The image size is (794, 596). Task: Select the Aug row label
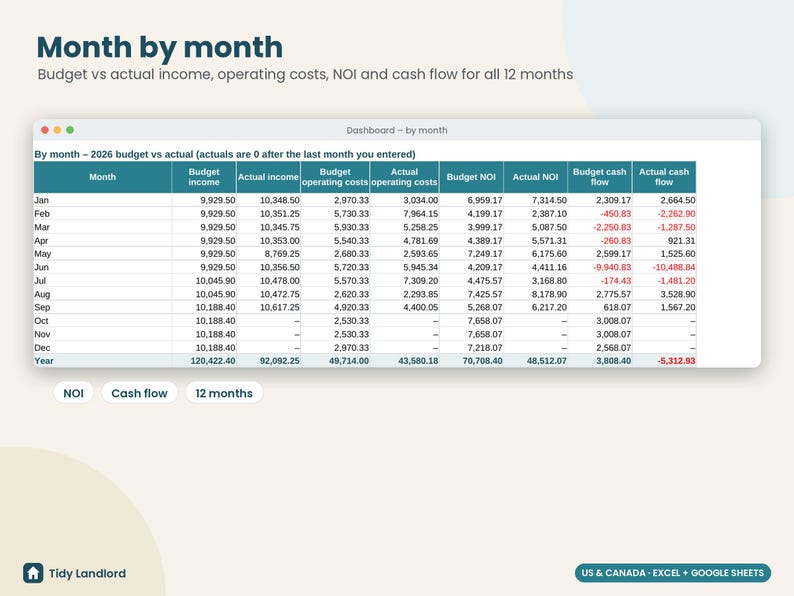click(42, 294)
